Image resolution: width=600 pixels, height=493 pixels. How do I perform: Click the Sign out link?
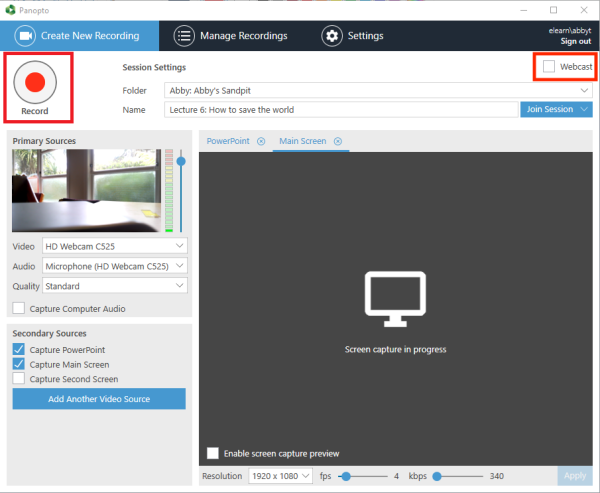575,42
